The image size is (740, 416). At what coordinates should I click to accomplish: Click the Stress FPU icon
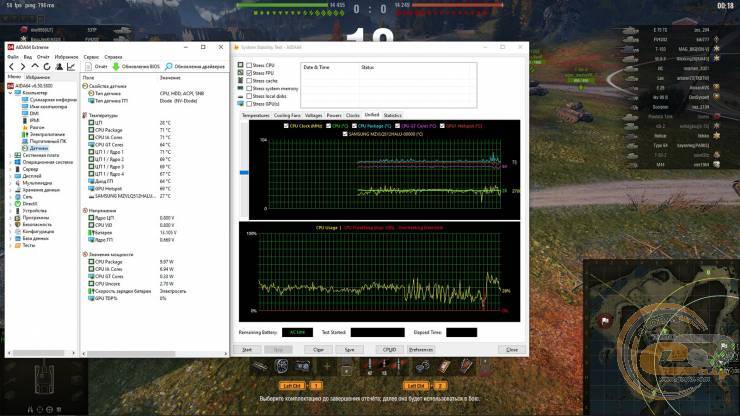(241, 73)
